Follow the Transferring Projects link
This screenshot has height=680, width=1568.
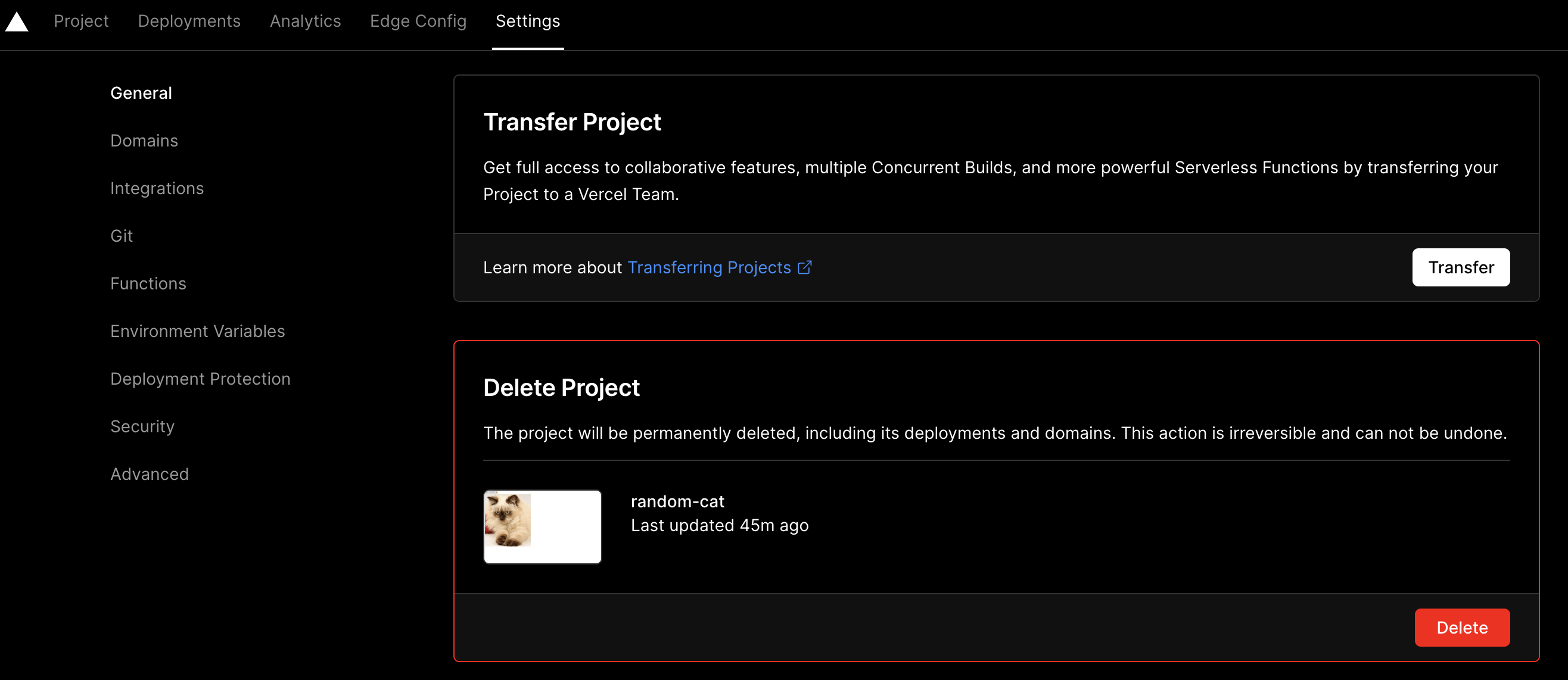709,267
